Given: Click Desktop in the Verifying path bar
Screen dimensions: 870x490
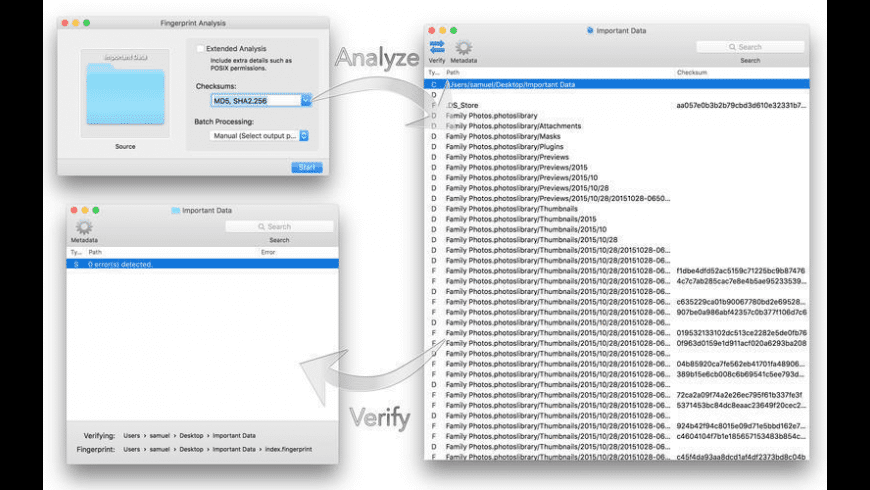Looking at the screenshot, I should click(191, 436).
